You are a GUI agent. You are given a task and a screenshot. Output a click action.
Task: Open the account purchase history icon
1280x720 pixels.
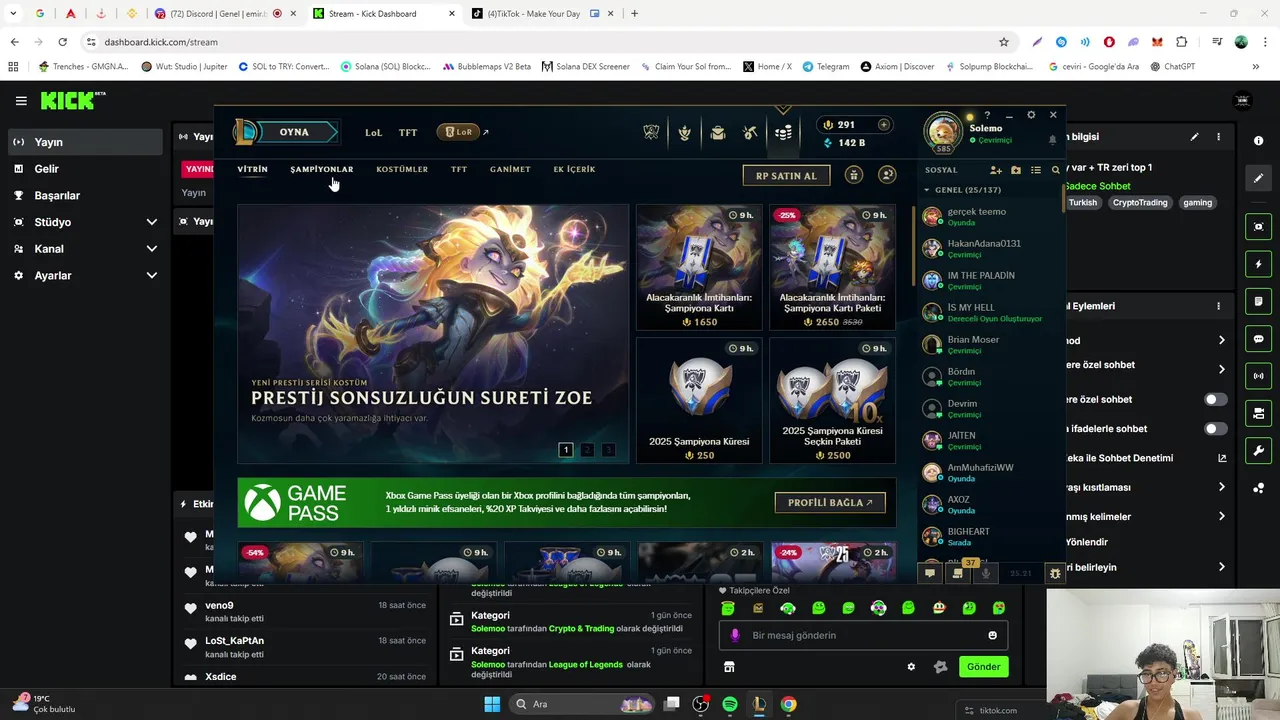point(887,175)
